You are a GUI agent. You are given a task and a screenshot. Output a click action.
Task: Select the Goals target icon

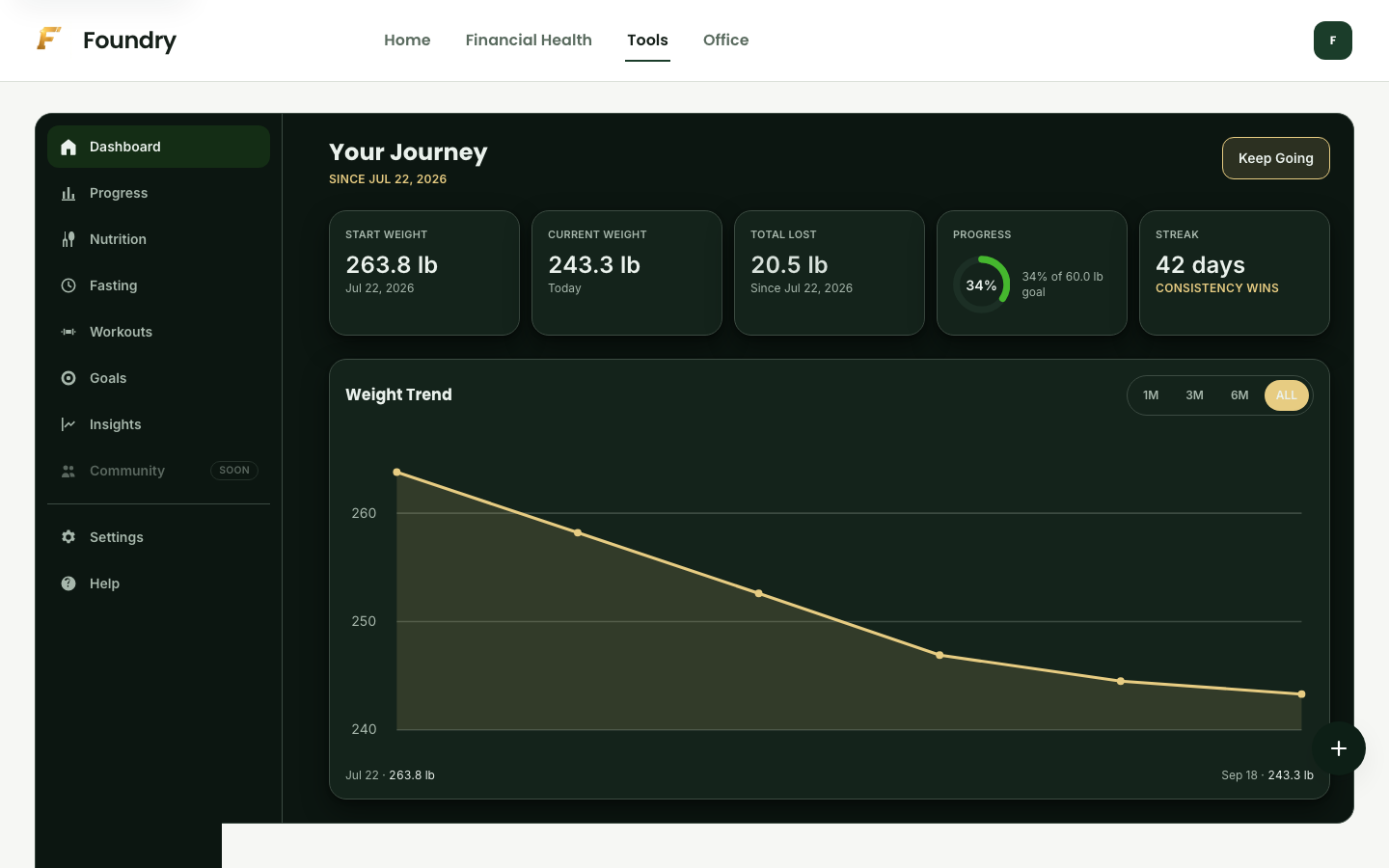click(x=68, y=378)
